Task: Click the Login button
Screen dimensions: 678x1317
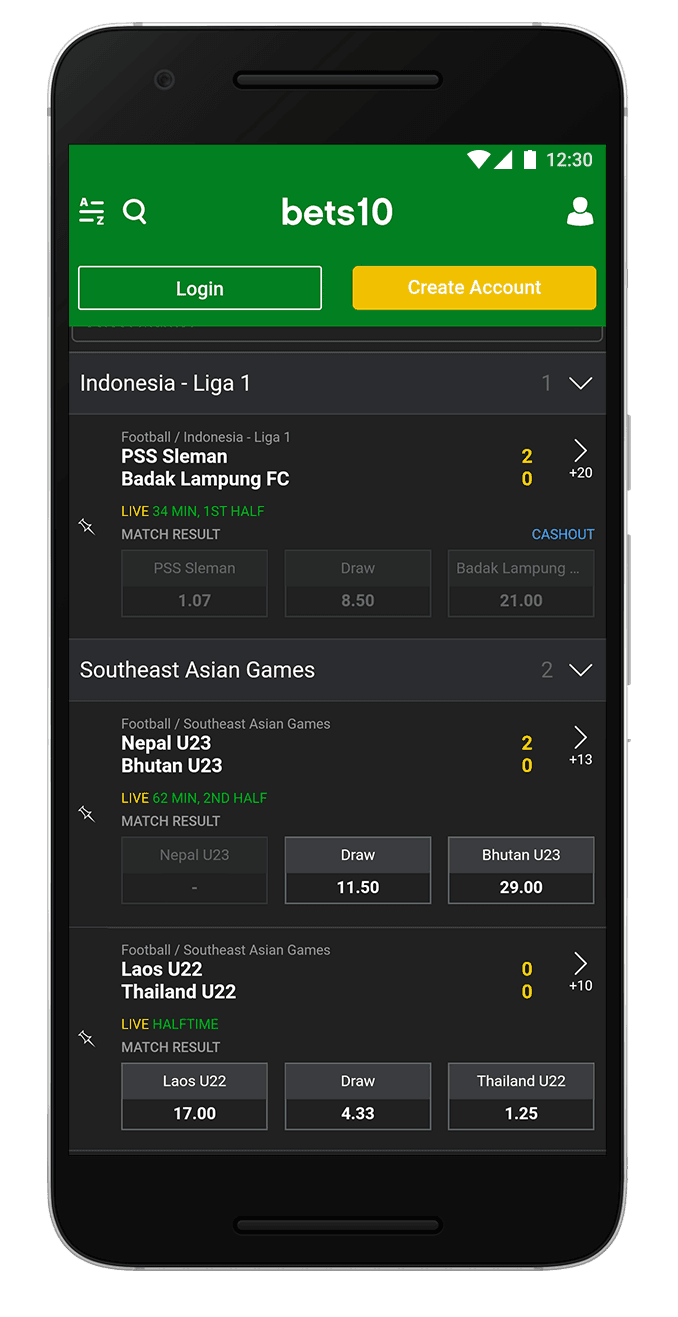Action: (200, 288)
